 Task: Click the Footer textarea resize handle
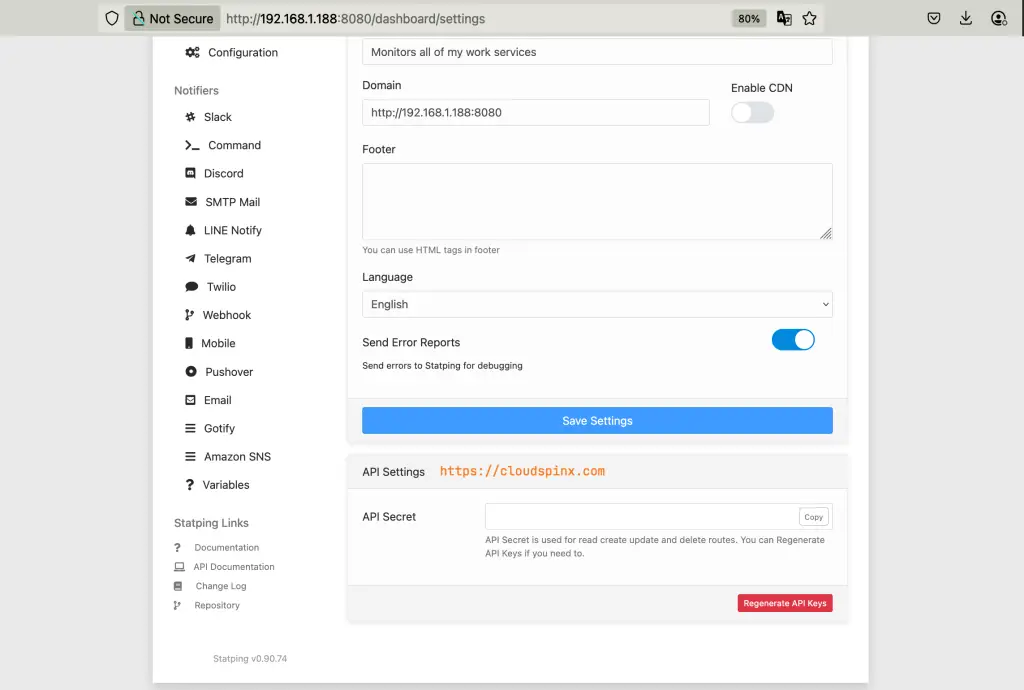827,234
